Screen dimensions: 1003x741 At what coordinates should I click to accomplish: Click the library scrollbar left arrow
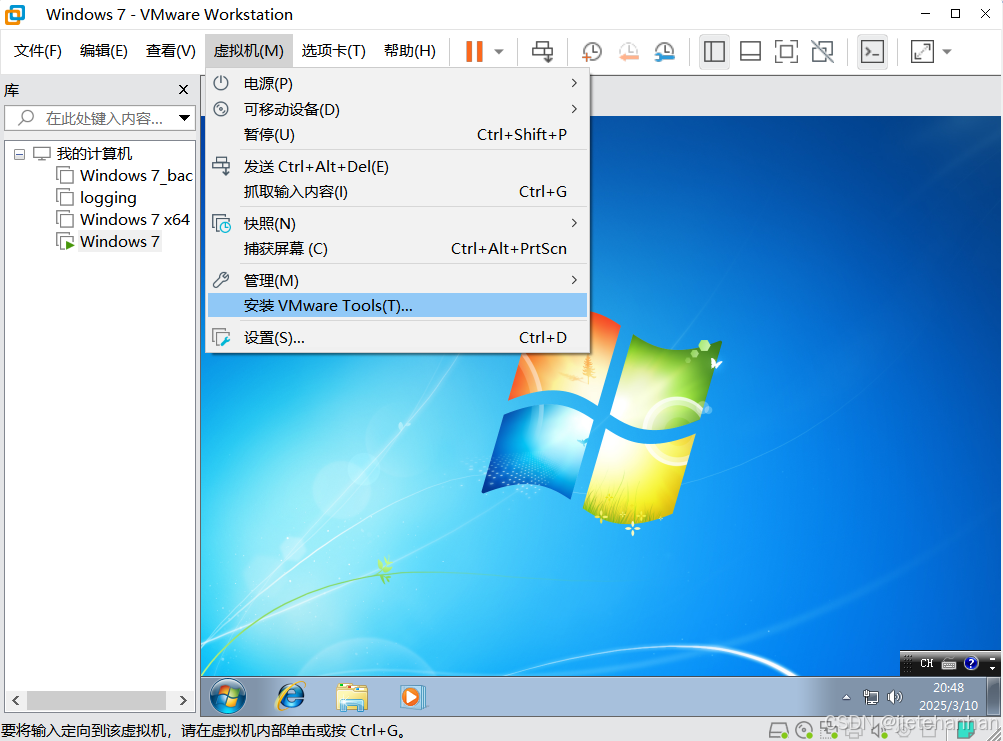pyautogui.click(x=16, y=700)
